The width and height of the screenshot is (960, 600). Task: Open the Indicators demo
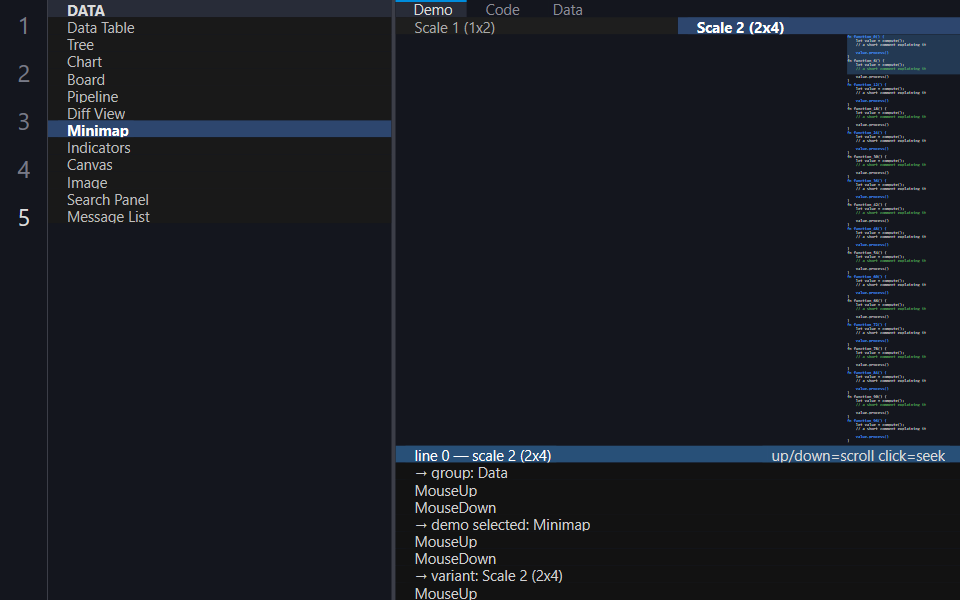pos(219,148)
